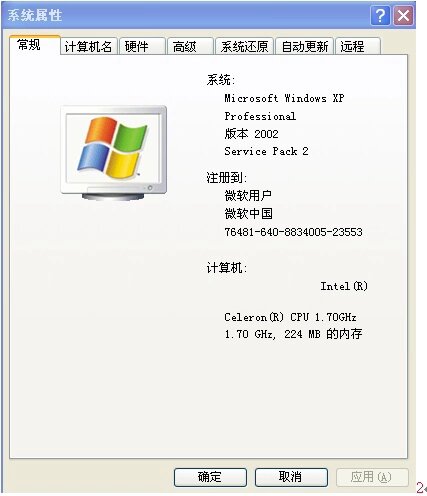The height and width of the screenshot is (496, 427).
Task: Select the 常规 tab
Action: [35, 45]
